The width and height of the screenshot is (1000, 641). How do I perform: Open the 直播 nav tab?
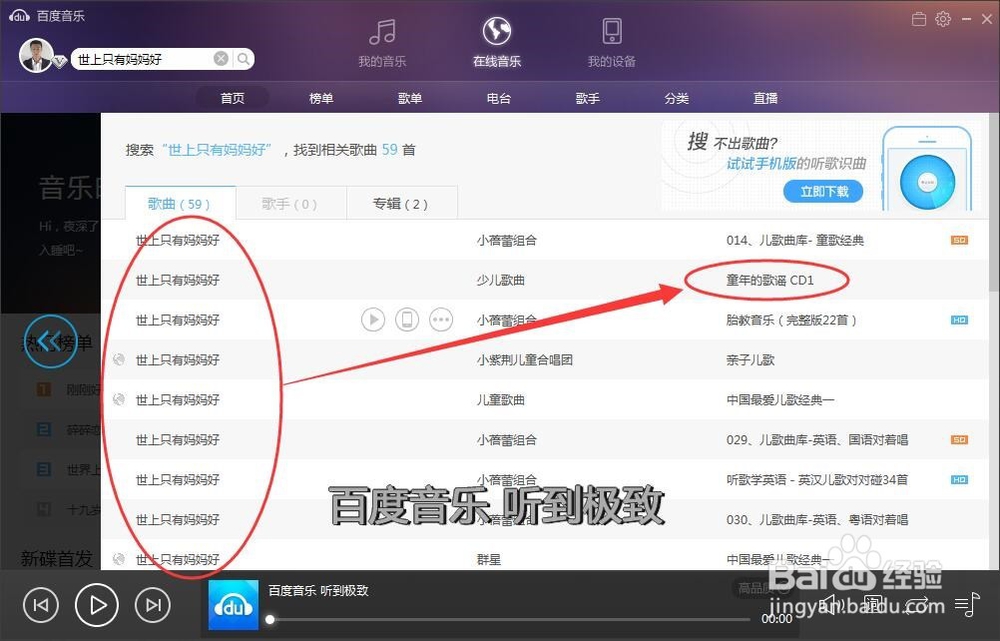point(765,98)
